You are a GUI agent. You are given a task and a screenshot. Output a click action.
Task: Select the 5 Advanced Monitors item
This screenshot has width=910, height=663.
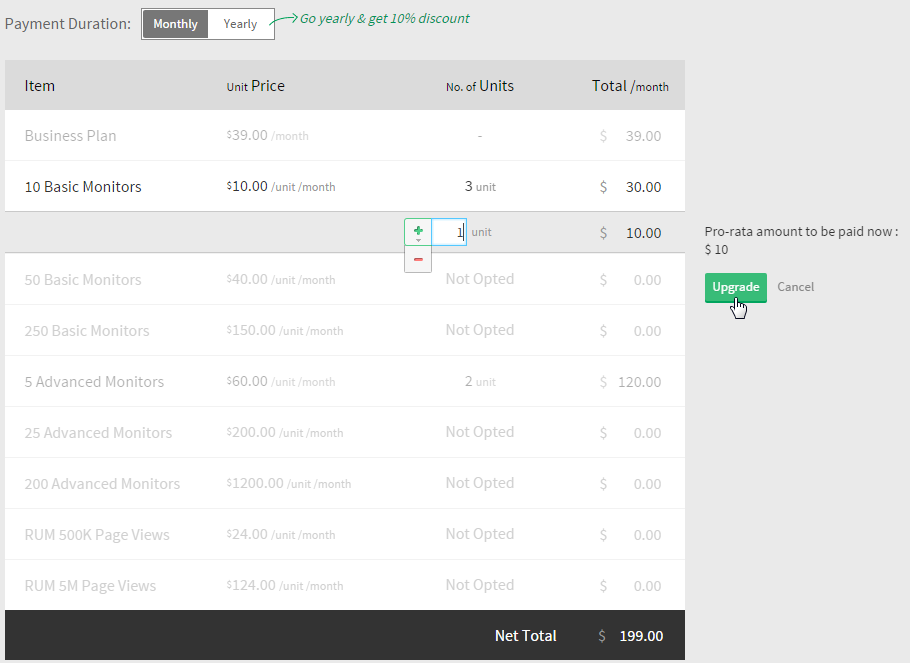[x=94, y=382]
